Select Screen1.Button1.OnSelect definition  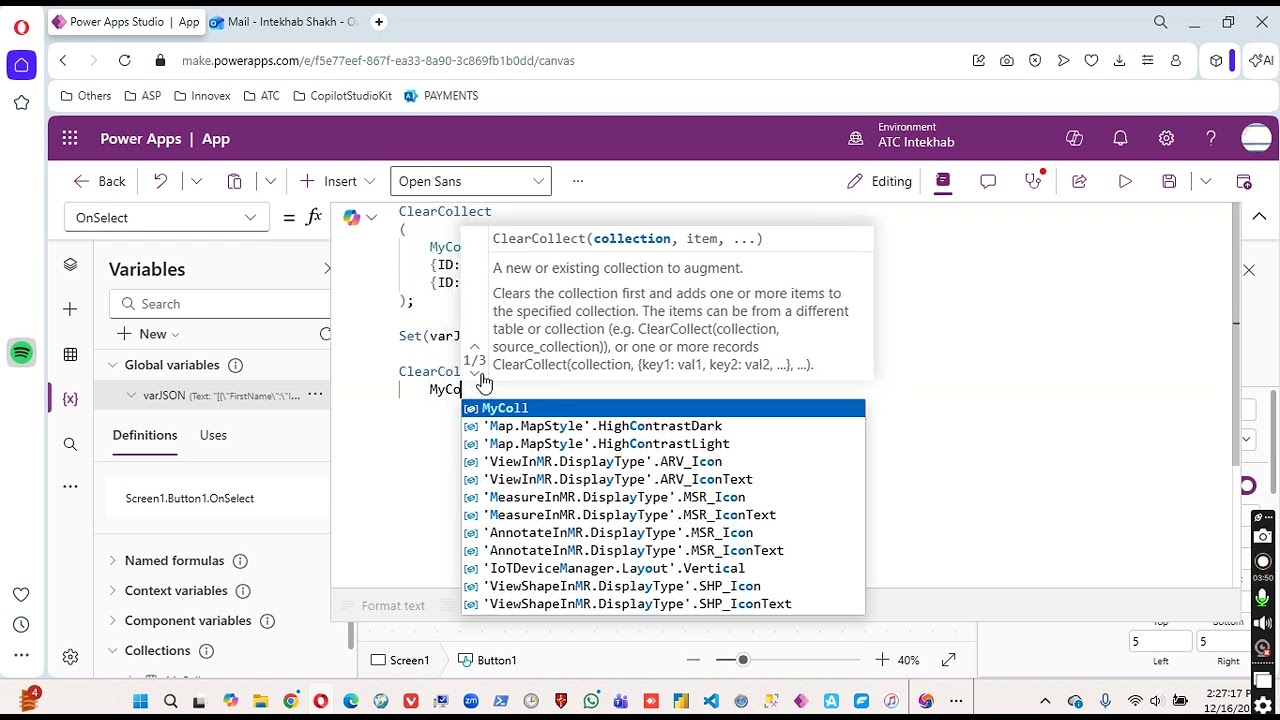tap(190, 498)
